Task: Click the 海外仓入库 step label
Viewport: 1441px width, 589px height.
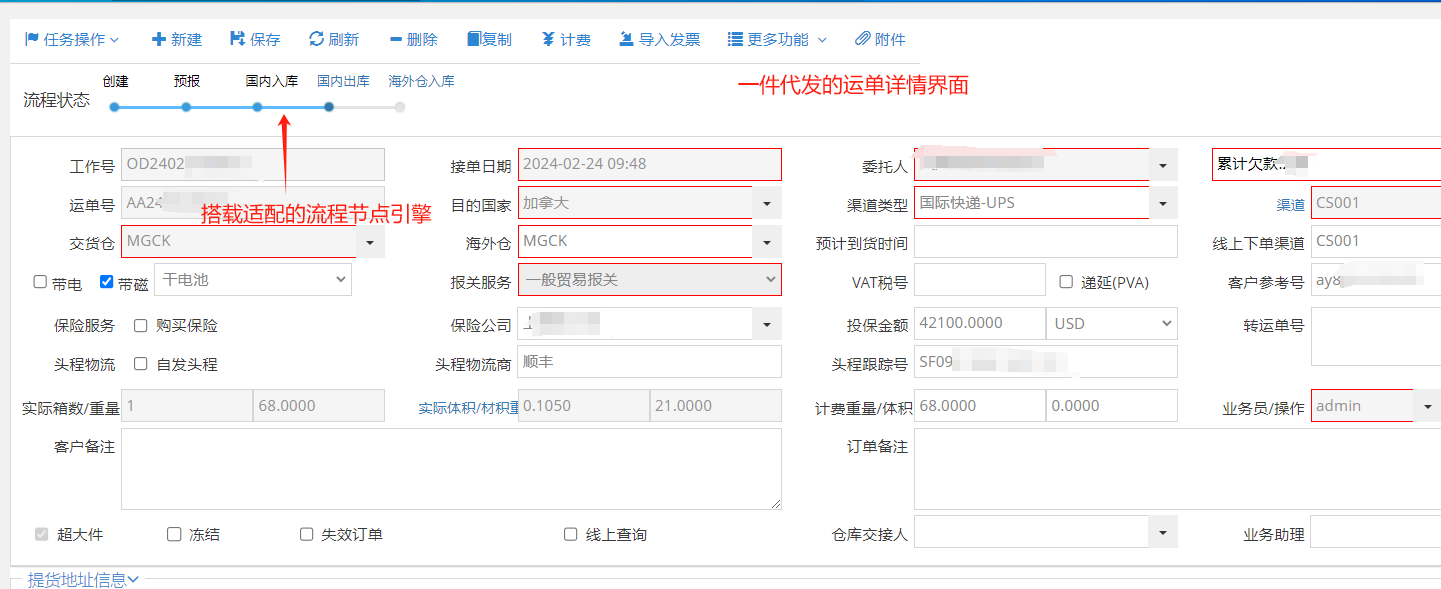Action: point(421,82)
